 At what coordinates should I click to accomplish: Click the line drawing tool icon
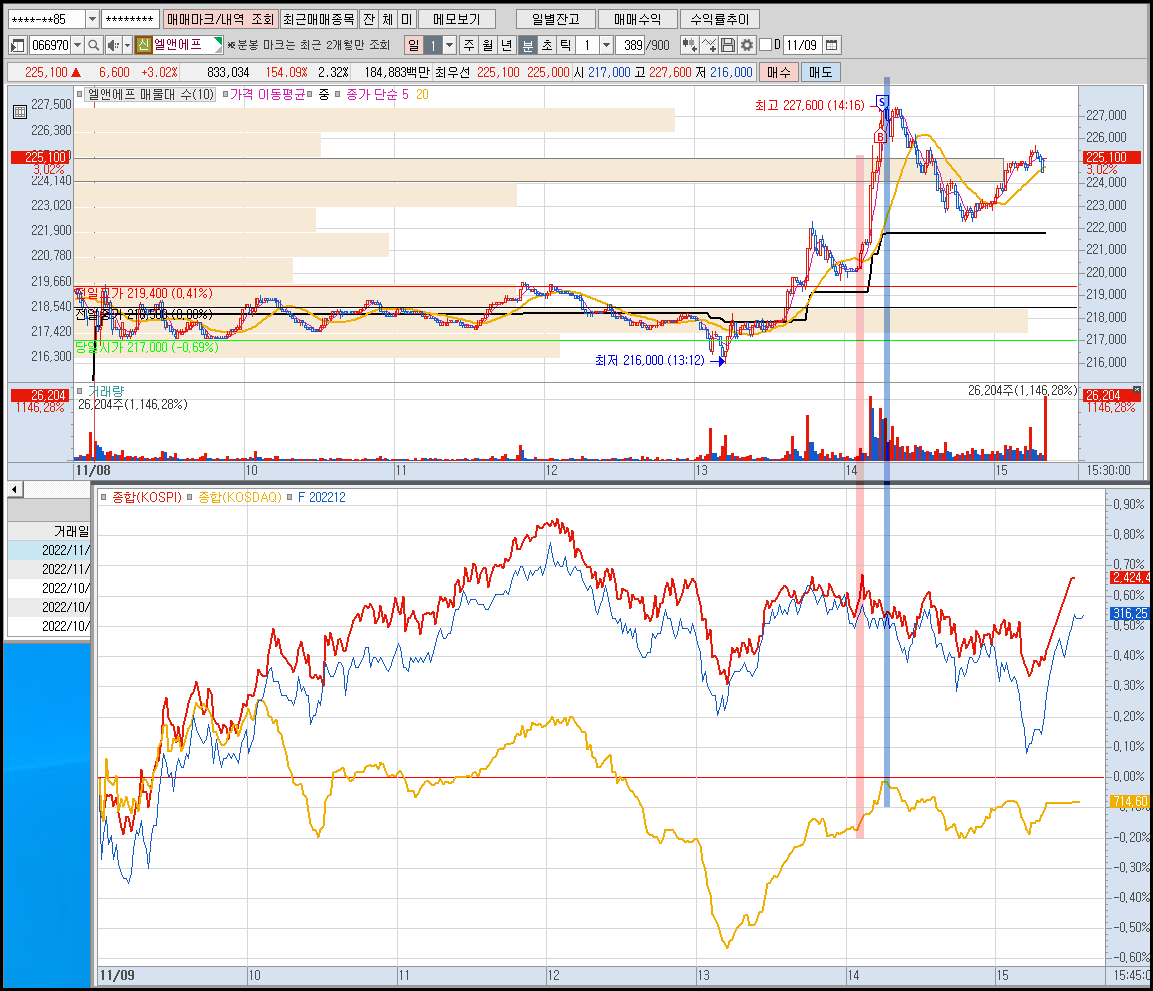pos(709,46)
